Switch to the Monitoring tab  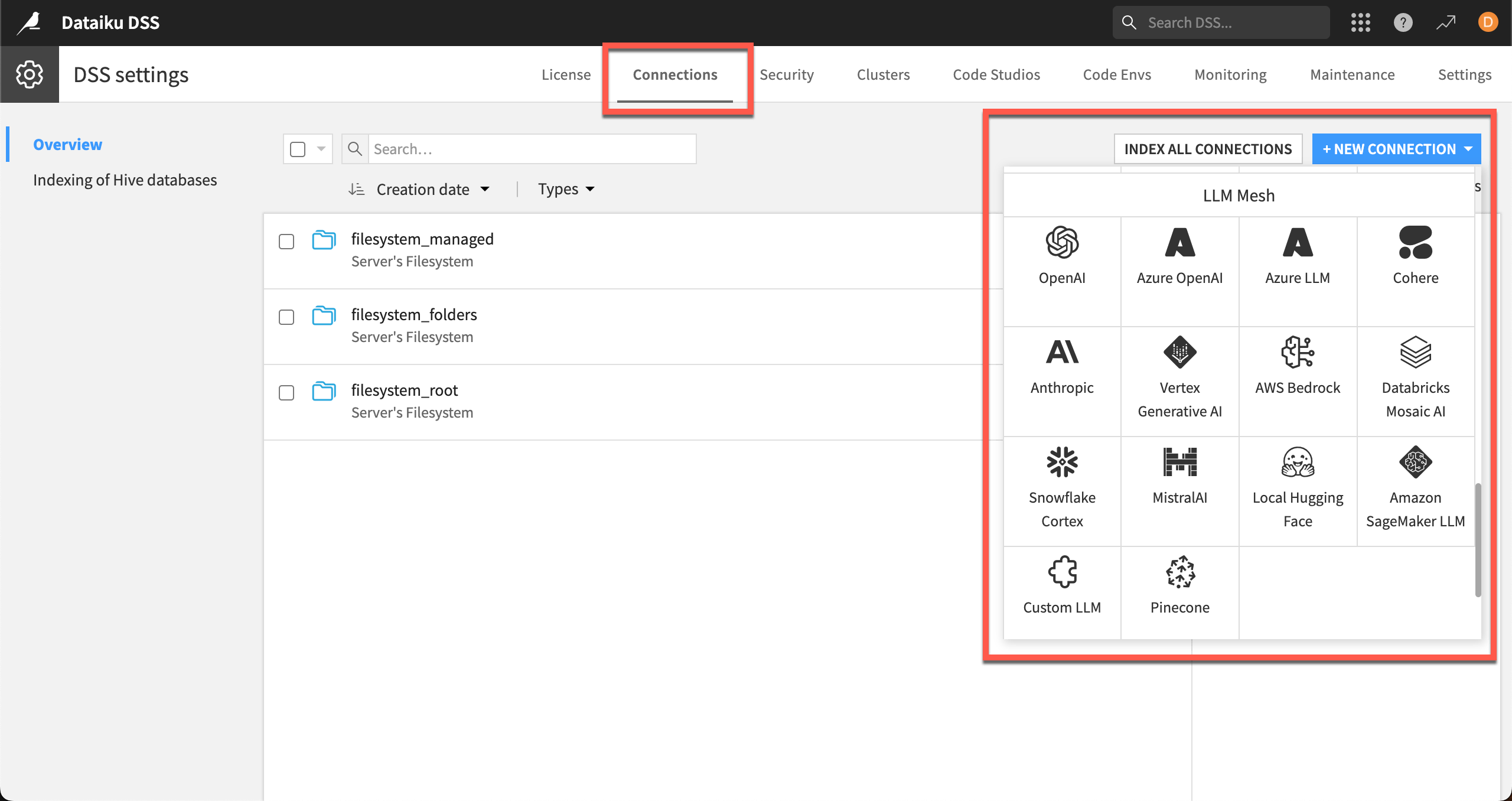pos(1229,75)
